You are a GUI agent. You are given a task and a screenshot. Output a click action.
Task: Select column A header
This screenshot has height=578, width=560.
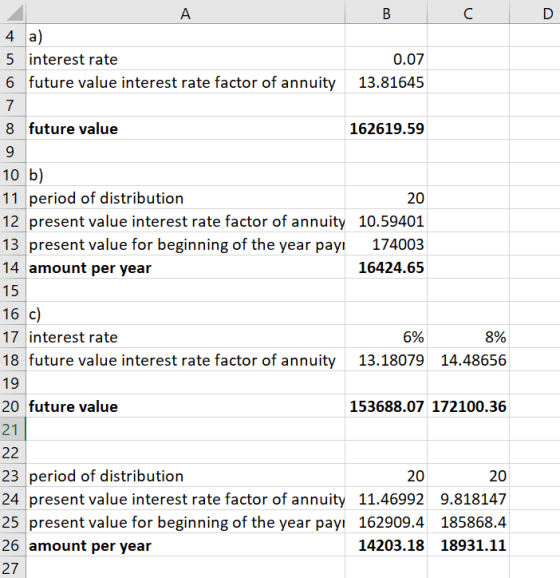(x=185, y=14)
